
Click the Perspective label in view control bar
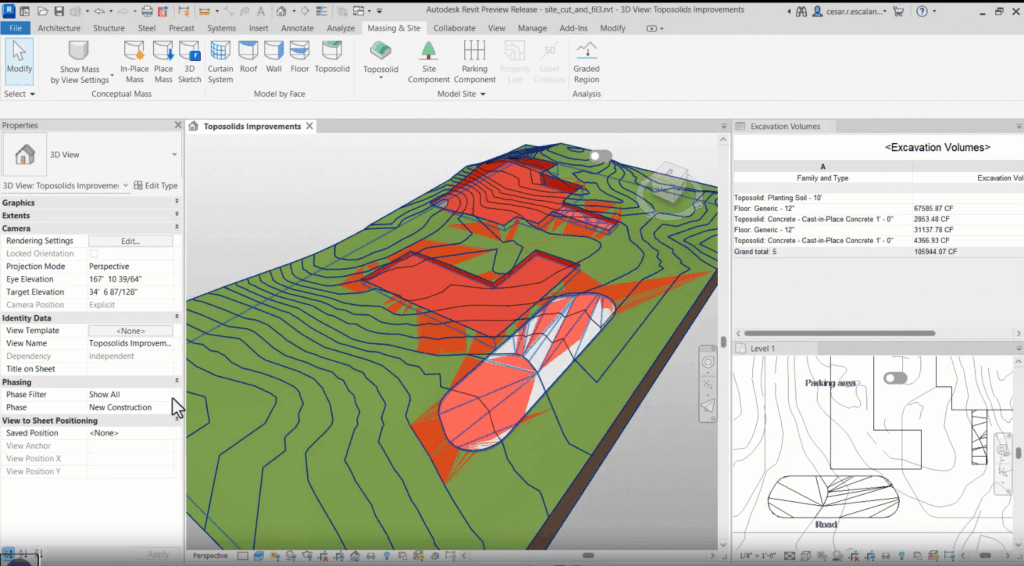coord(210,556)
